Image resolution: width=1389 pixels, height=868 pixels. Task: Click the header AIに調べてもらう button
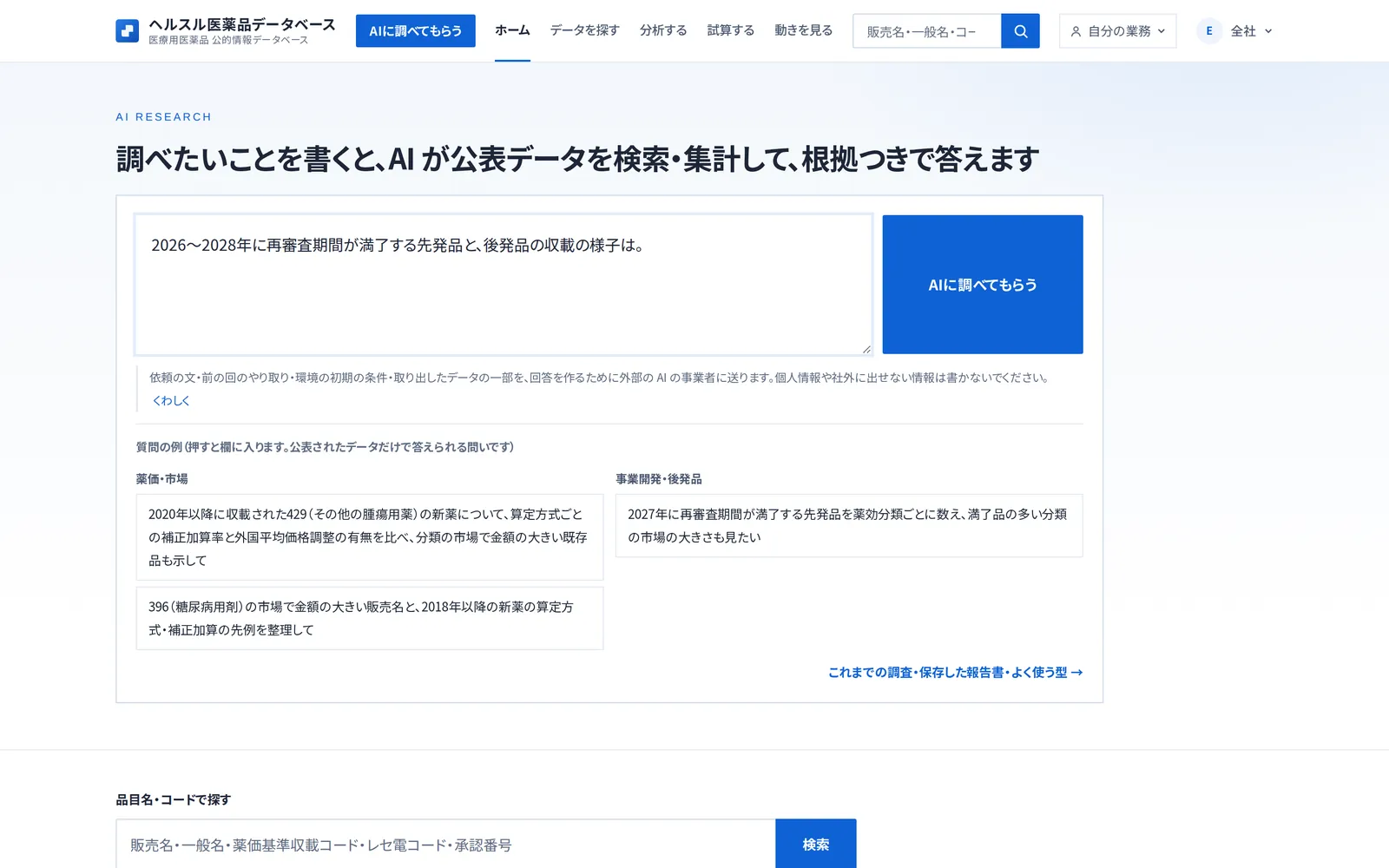415,31
